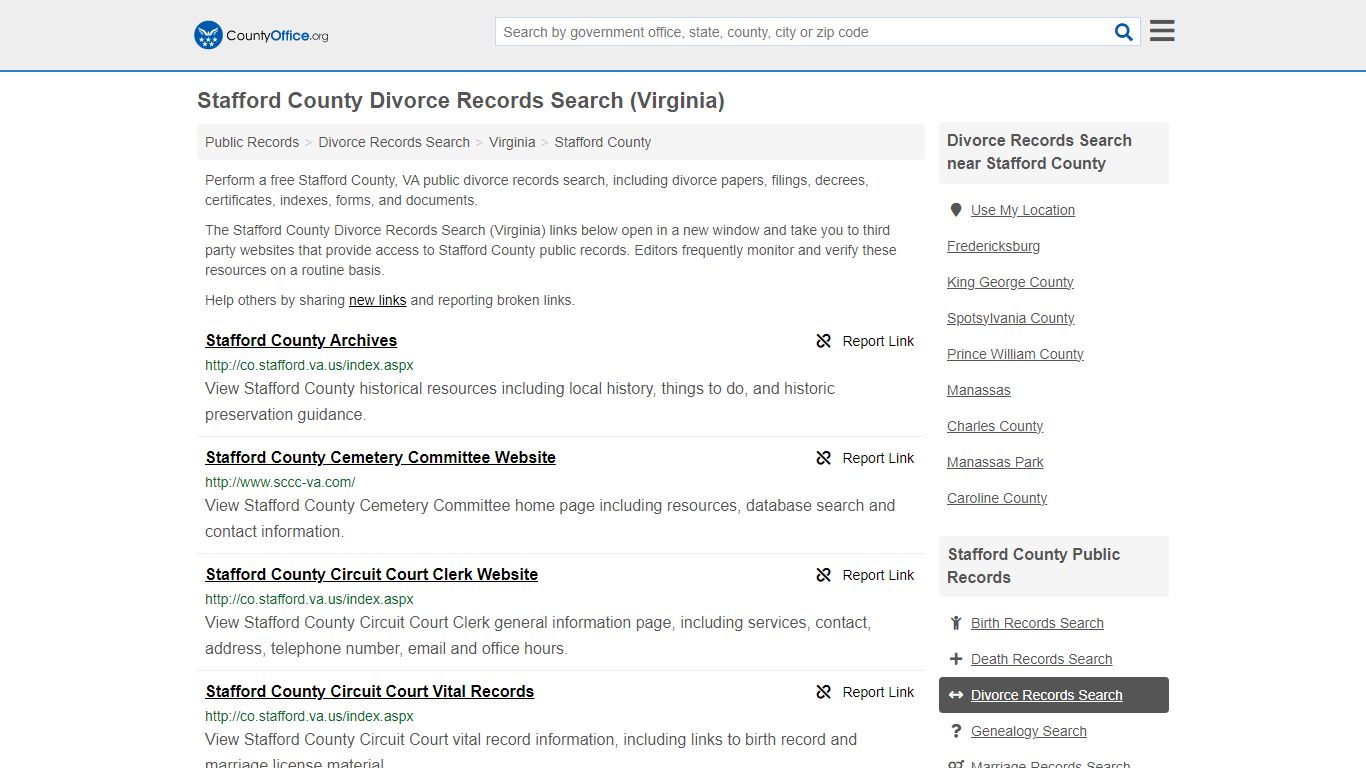Click the Birth Records Search icon
The height and width of the screenshot is (768, 1366).
tap(956, 623)
